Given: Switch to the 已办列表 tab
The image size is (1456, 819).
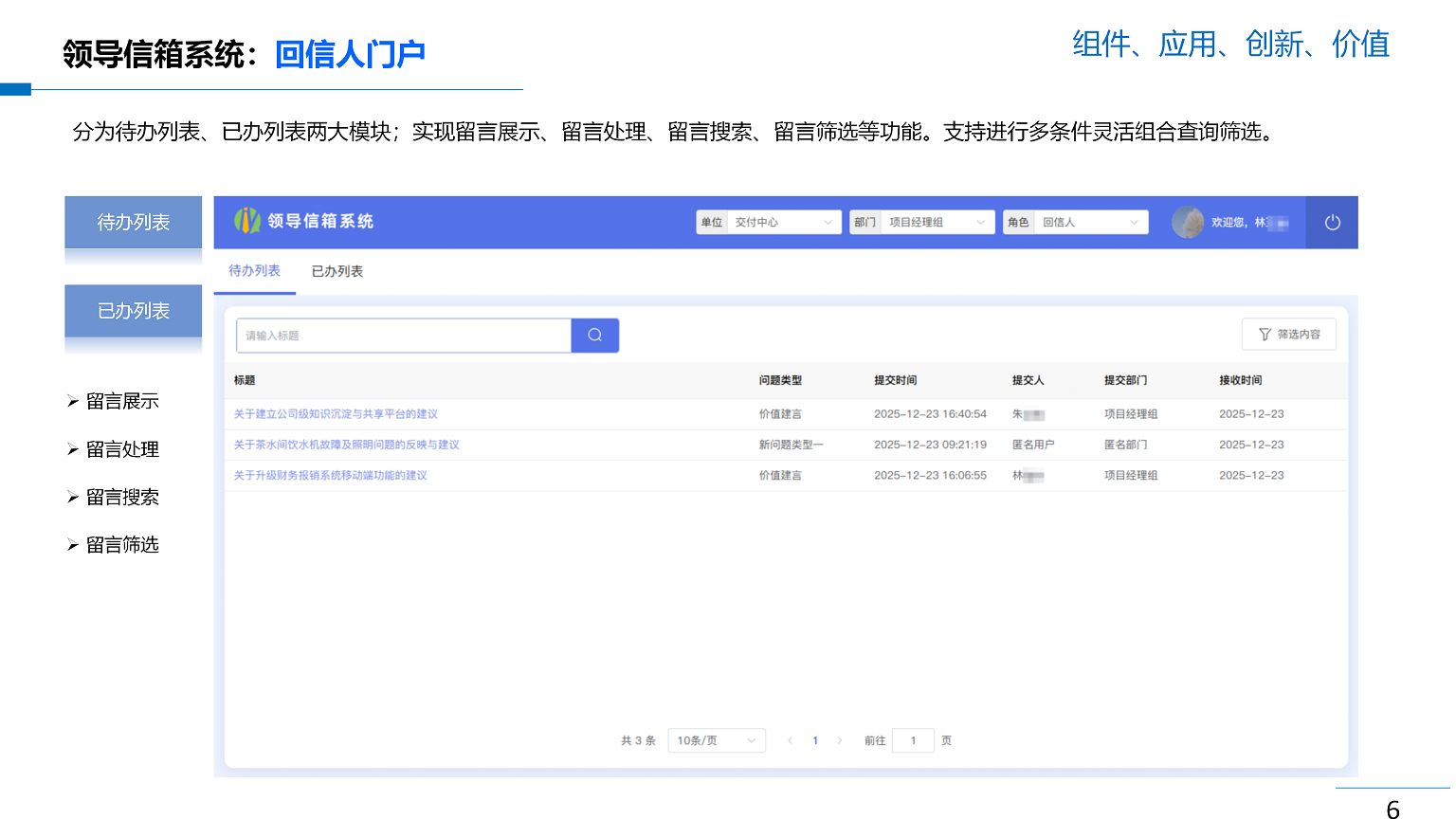Looking at the screenshot, I should pos(336,270).
